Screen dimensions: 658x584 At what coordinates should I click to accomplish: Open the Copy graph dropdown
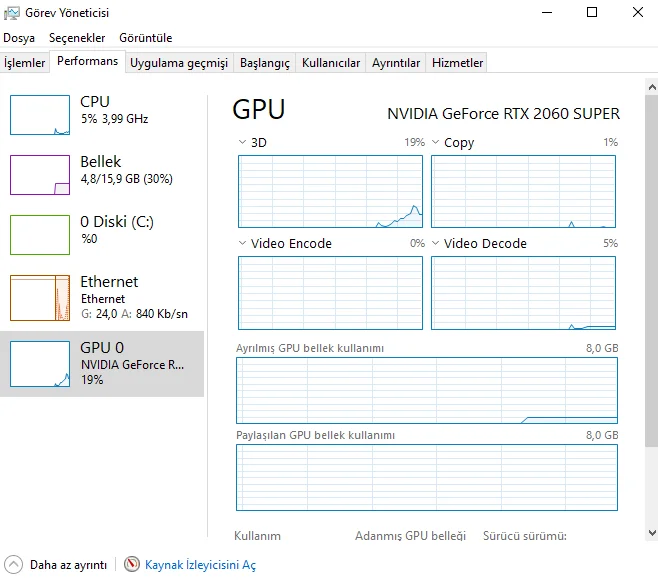click(435, 142)
